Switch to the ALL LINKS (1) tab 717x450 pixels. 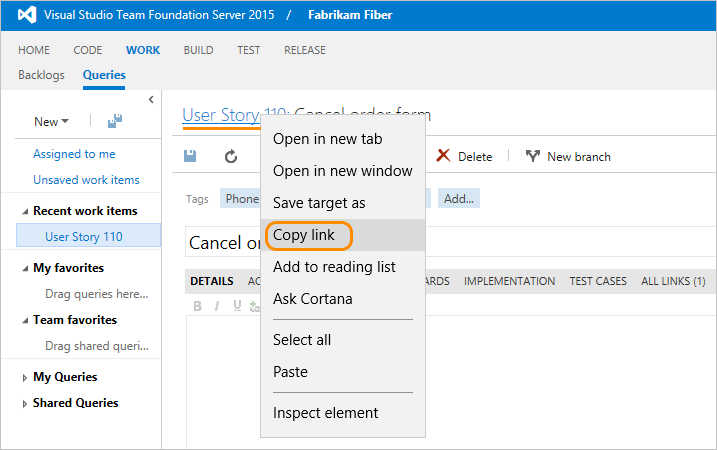pos(673,281)
